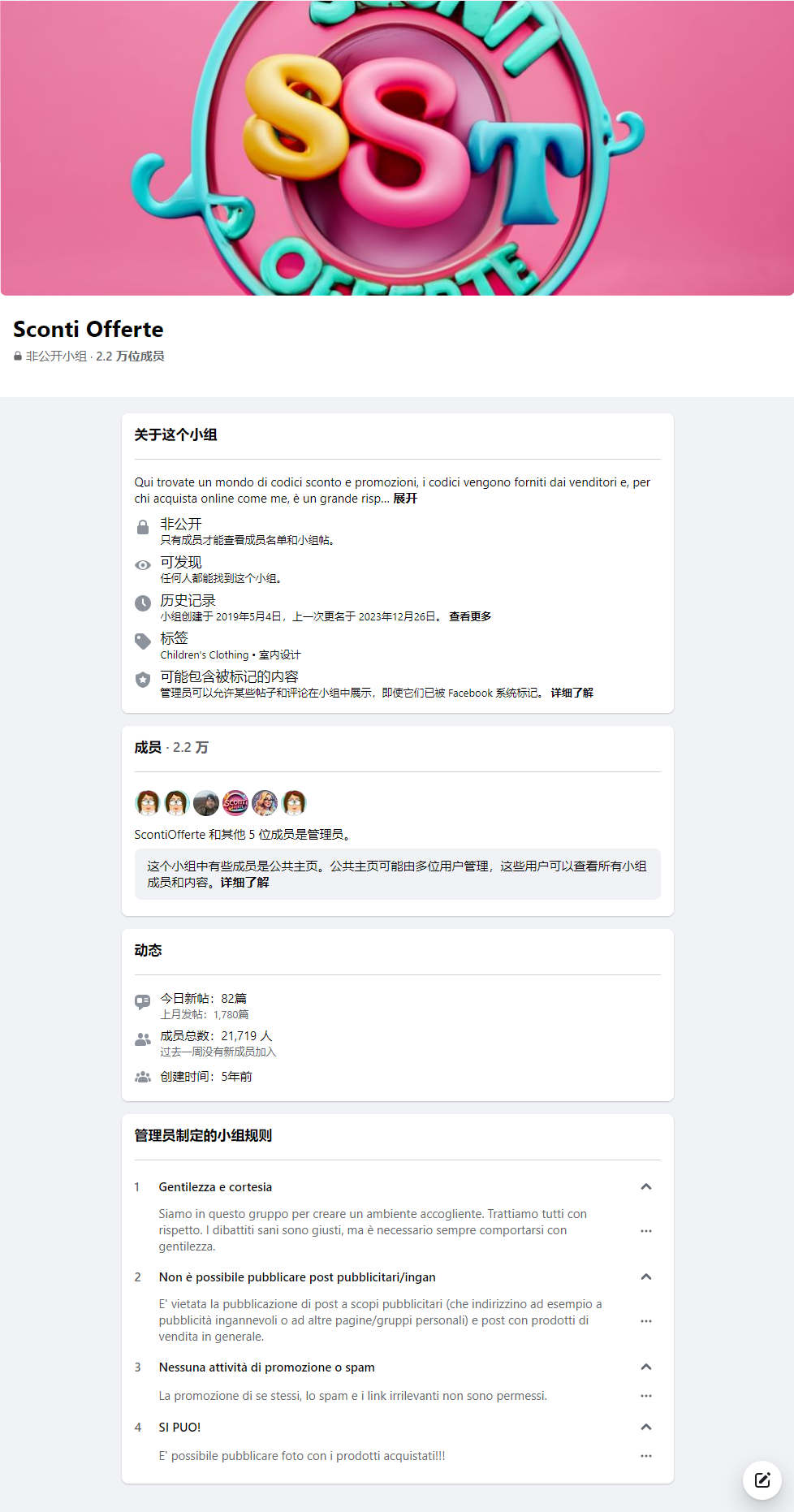Collapse the Nessuna attività di promozione rule
This screenshot has width=794, height=1512.
point(646,1367)
